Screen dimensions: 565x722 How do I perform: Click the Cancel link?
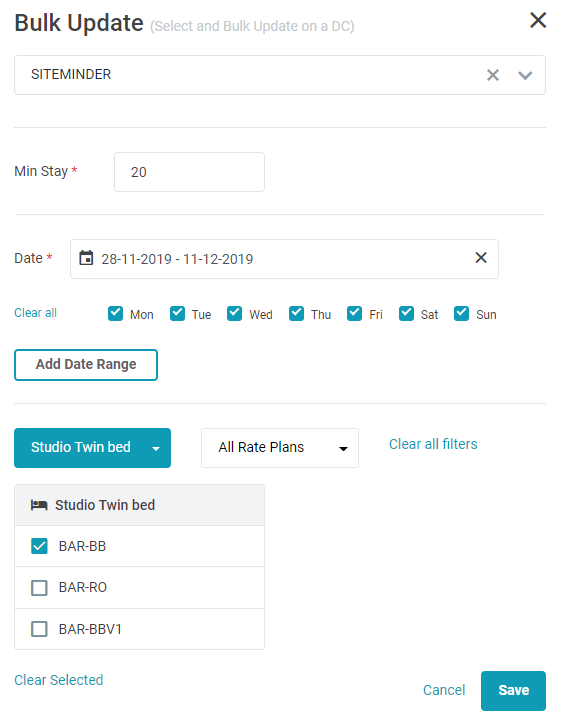(444, 690)
